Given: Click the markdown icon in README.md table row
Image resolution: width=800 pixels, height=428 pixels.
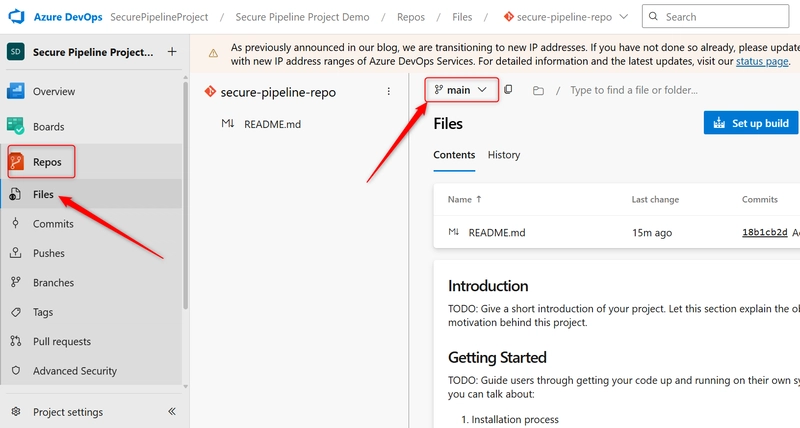Looking at the screenshot, I should pyautogui.click(x=454, y=232).
